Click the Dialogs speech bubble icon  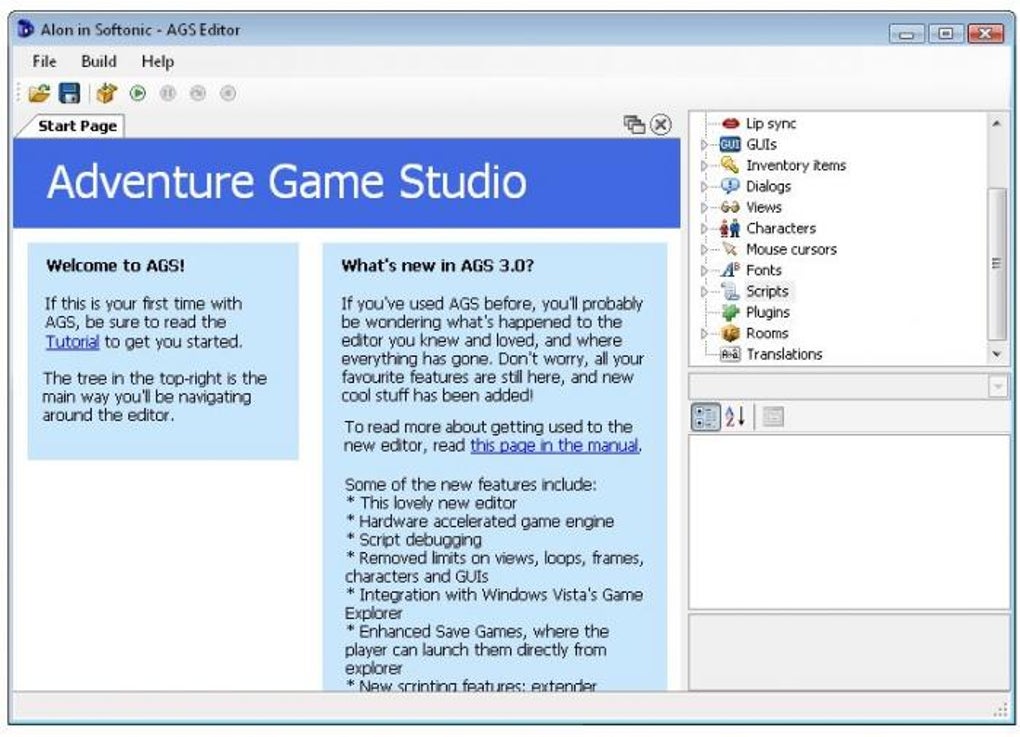pos(730,186)
